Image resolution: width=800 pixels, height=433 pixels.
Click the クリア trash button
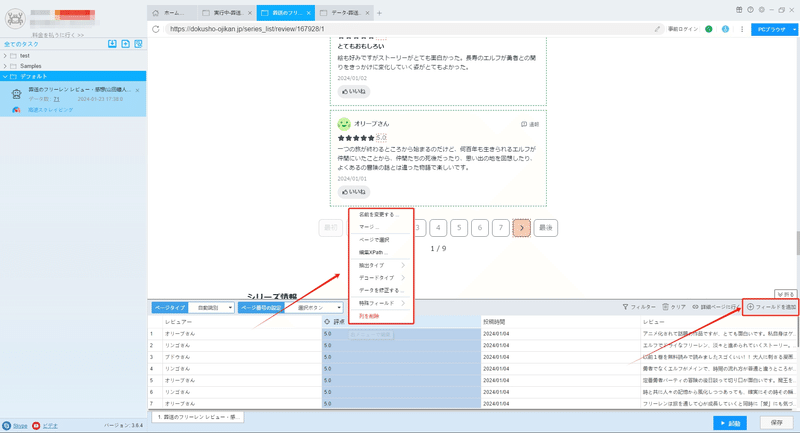[x=674, y=307]
